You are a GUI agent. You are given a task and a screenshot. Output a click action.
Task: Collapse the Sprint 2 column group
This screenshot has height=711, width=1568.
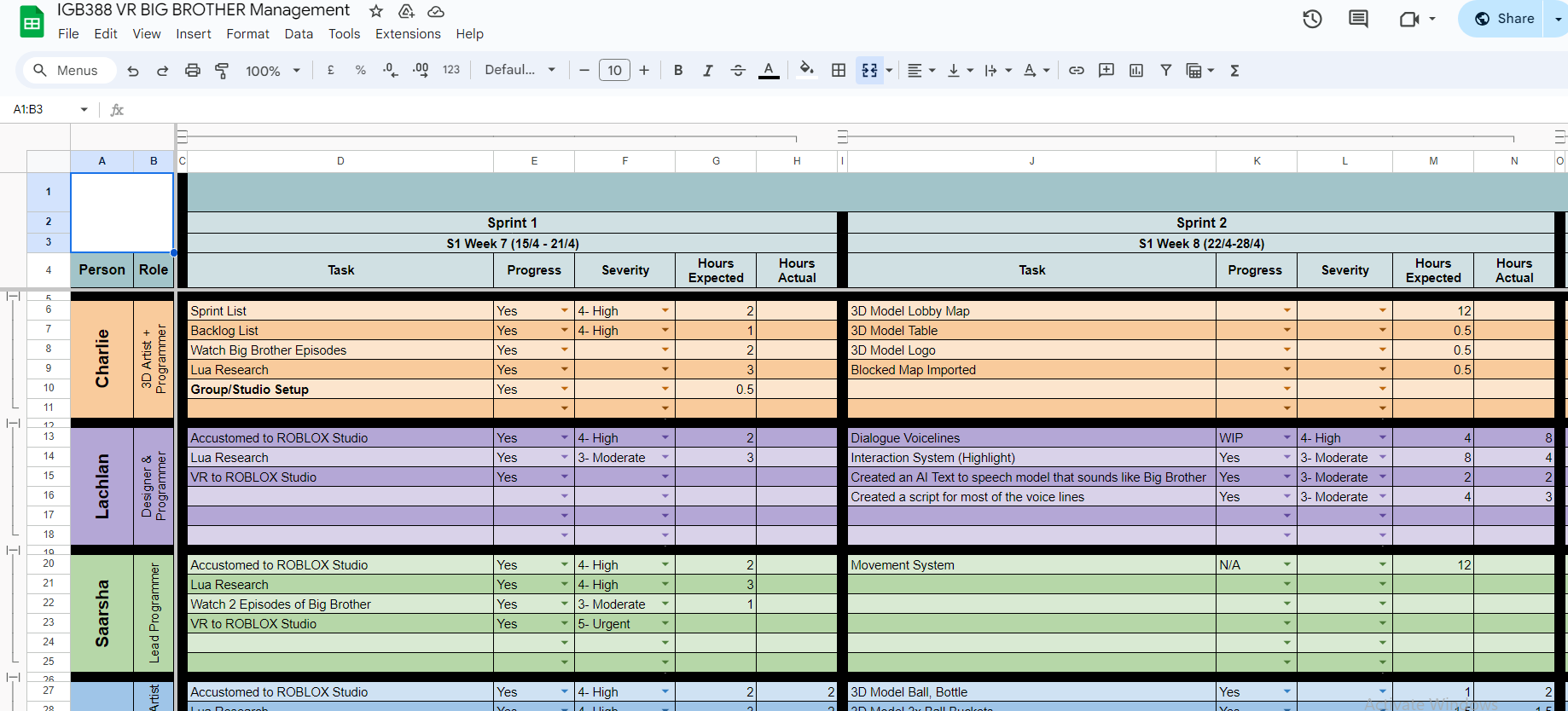click(843, 136)
